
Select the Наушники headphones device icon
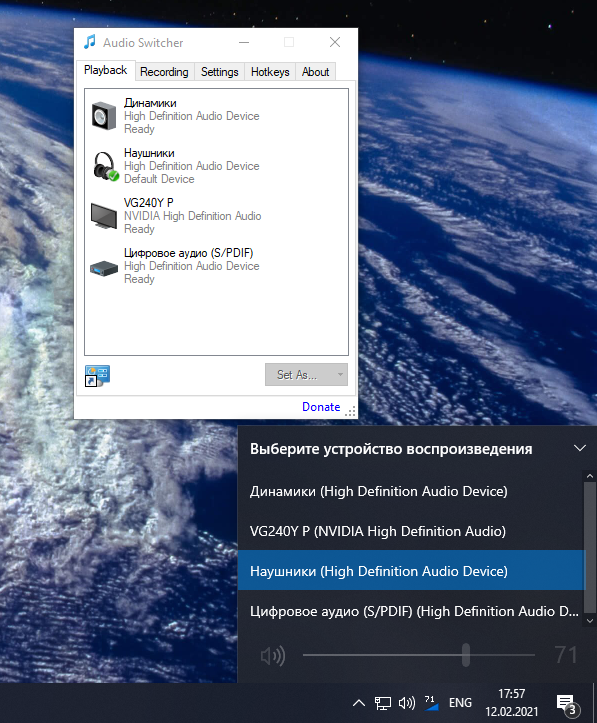(105, 166)
